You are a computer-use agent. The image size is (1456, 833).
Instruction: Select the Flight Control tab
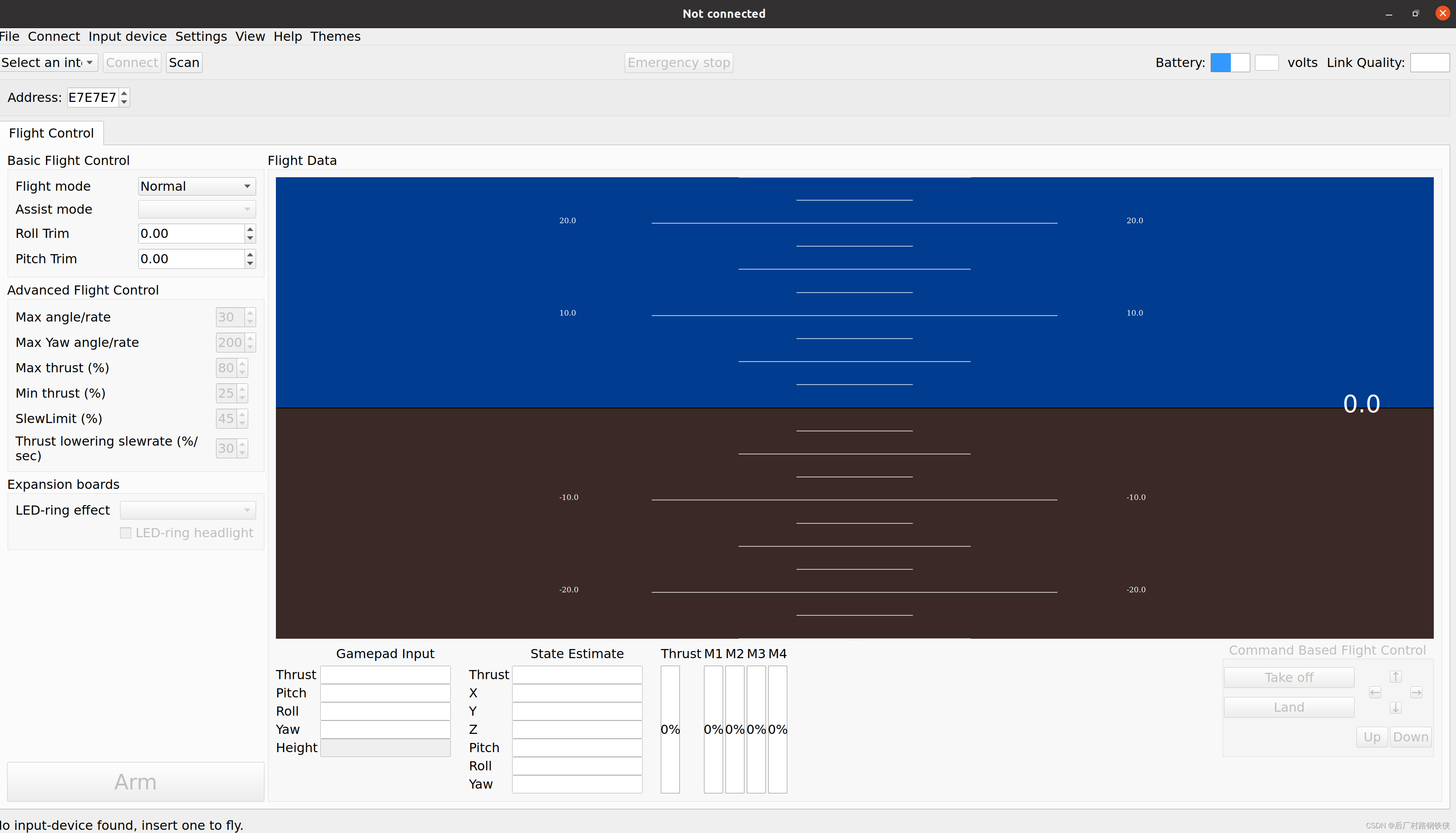point(52,133)
